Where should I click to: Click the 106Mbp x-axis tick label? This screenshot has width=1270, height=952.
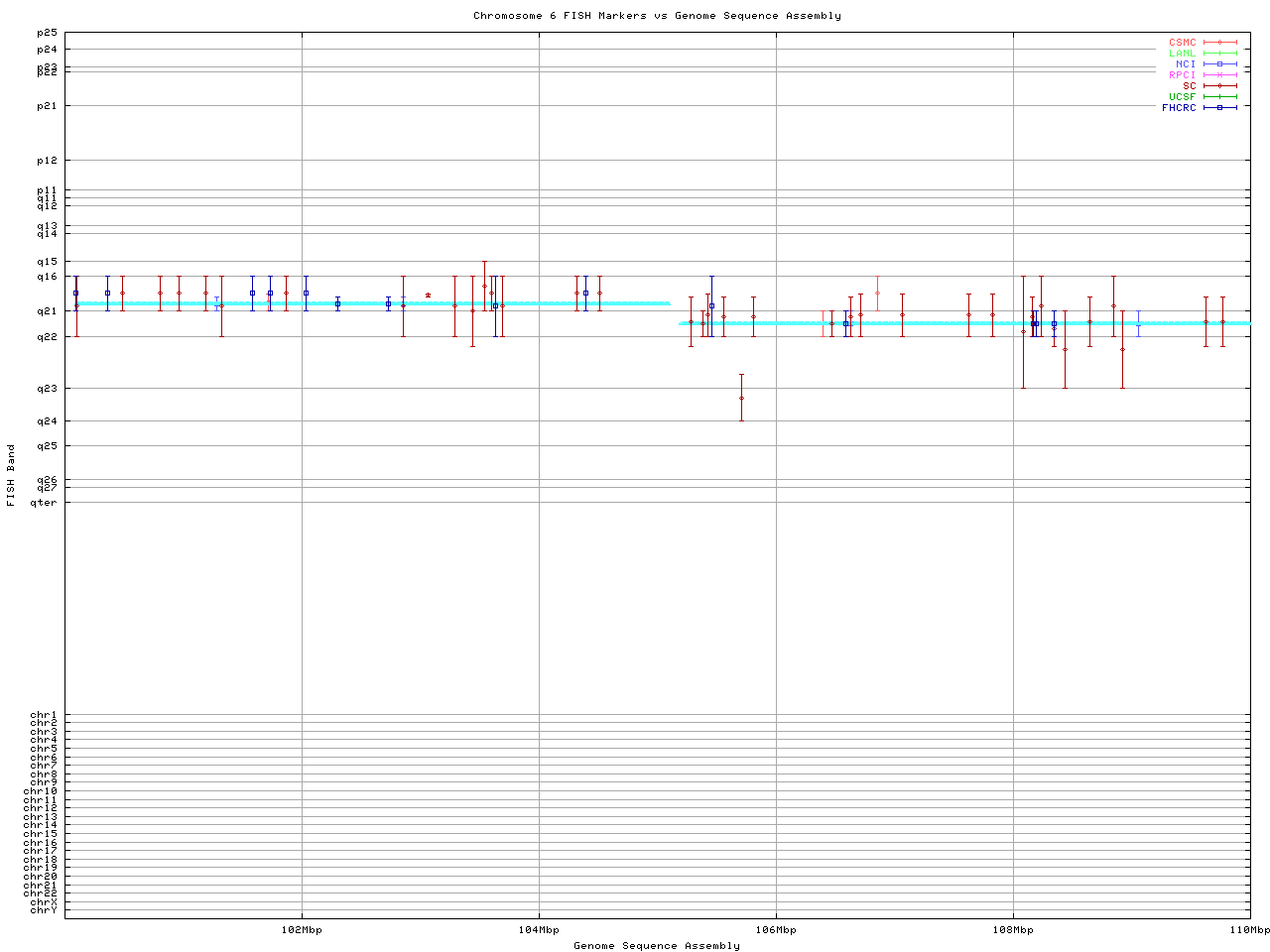(x=776, y=930)
